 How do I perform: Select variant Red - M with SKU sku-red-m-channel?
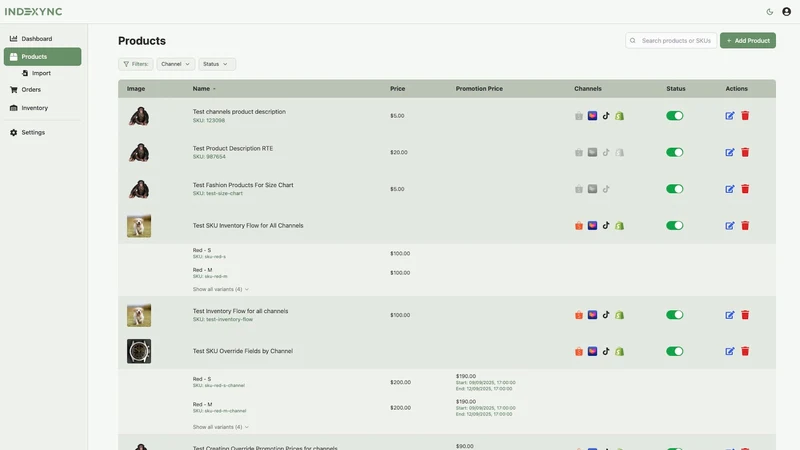point(219,407)
